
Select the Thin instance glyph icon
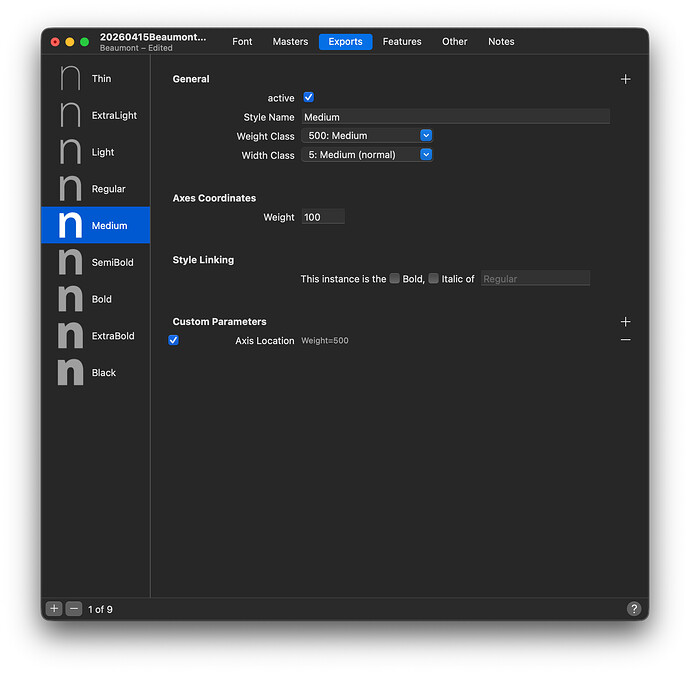(x=70, y=79)
